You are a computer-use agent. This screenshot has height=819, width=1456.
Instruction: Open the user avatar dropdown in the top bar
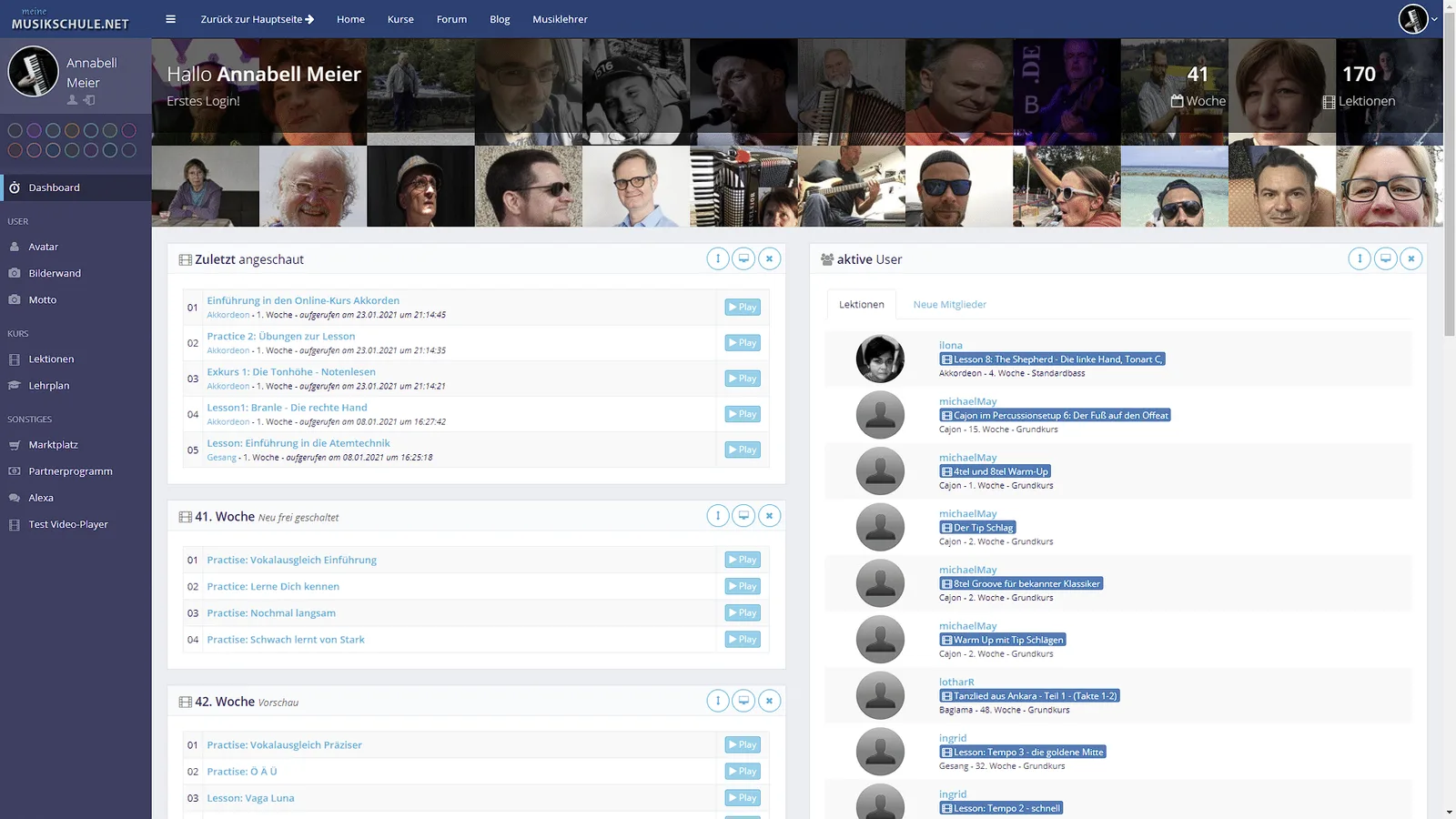click(x=1417, y=19)
